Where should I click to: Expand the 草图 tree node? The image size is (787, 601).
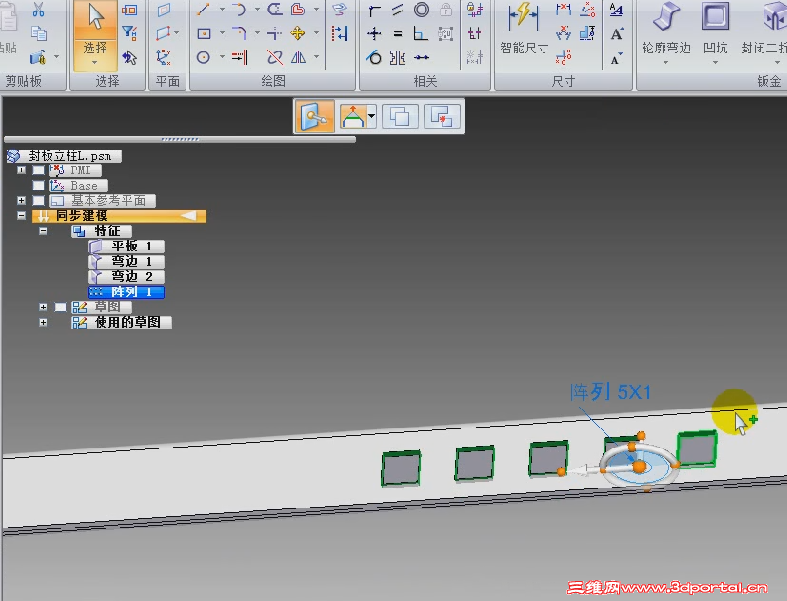[x=43, y=307]
